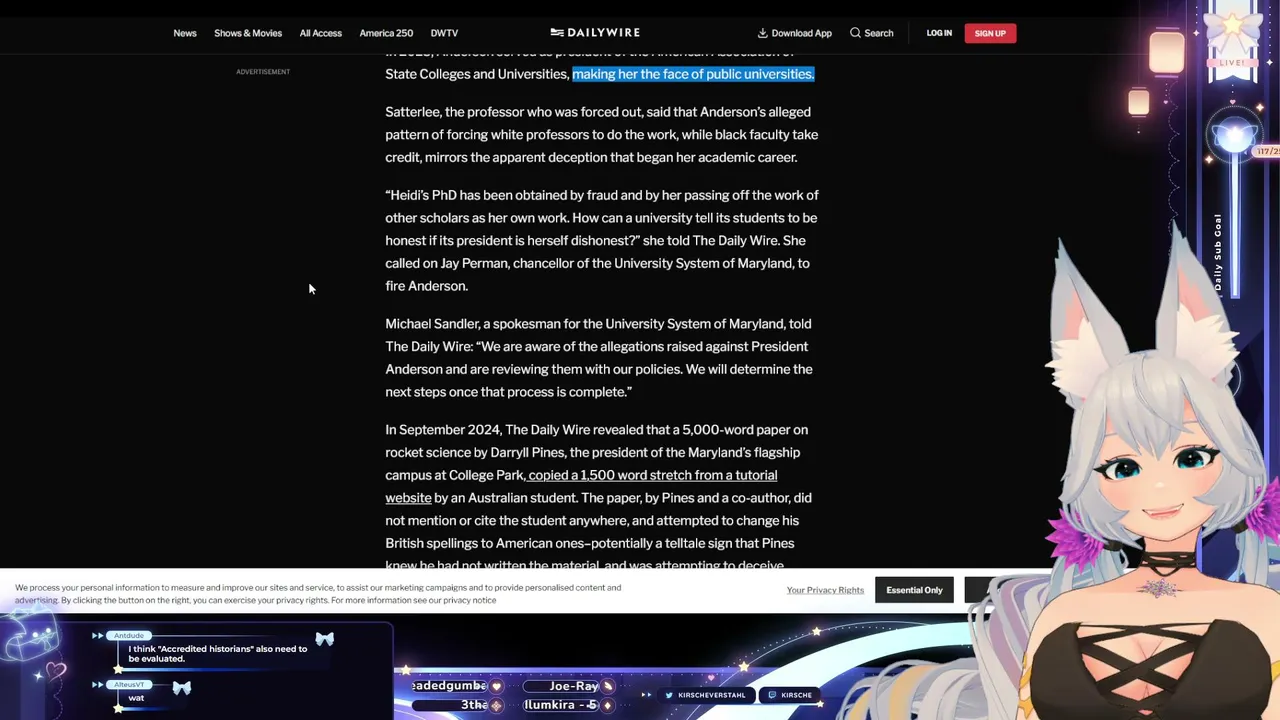Open the News menu item
Image resolution: width=1280 pixels, height=720 pixels.
[185, 33]
